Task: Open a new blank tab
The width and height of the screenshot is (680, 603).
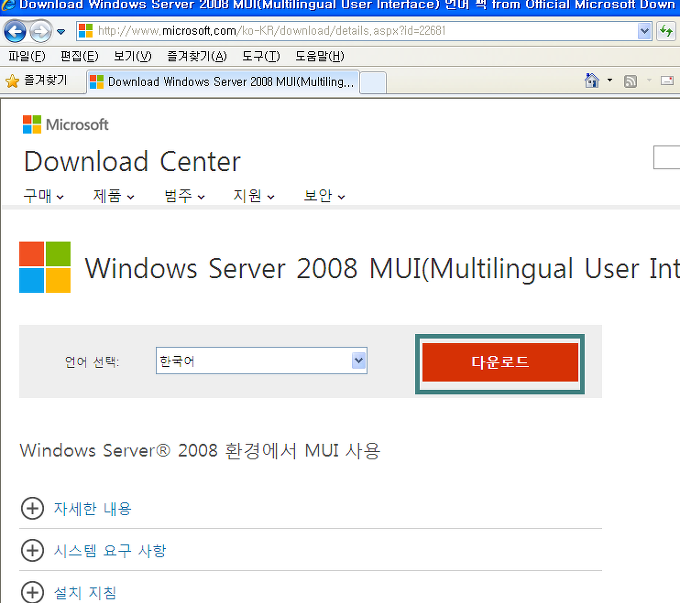Action: [373, 82]
